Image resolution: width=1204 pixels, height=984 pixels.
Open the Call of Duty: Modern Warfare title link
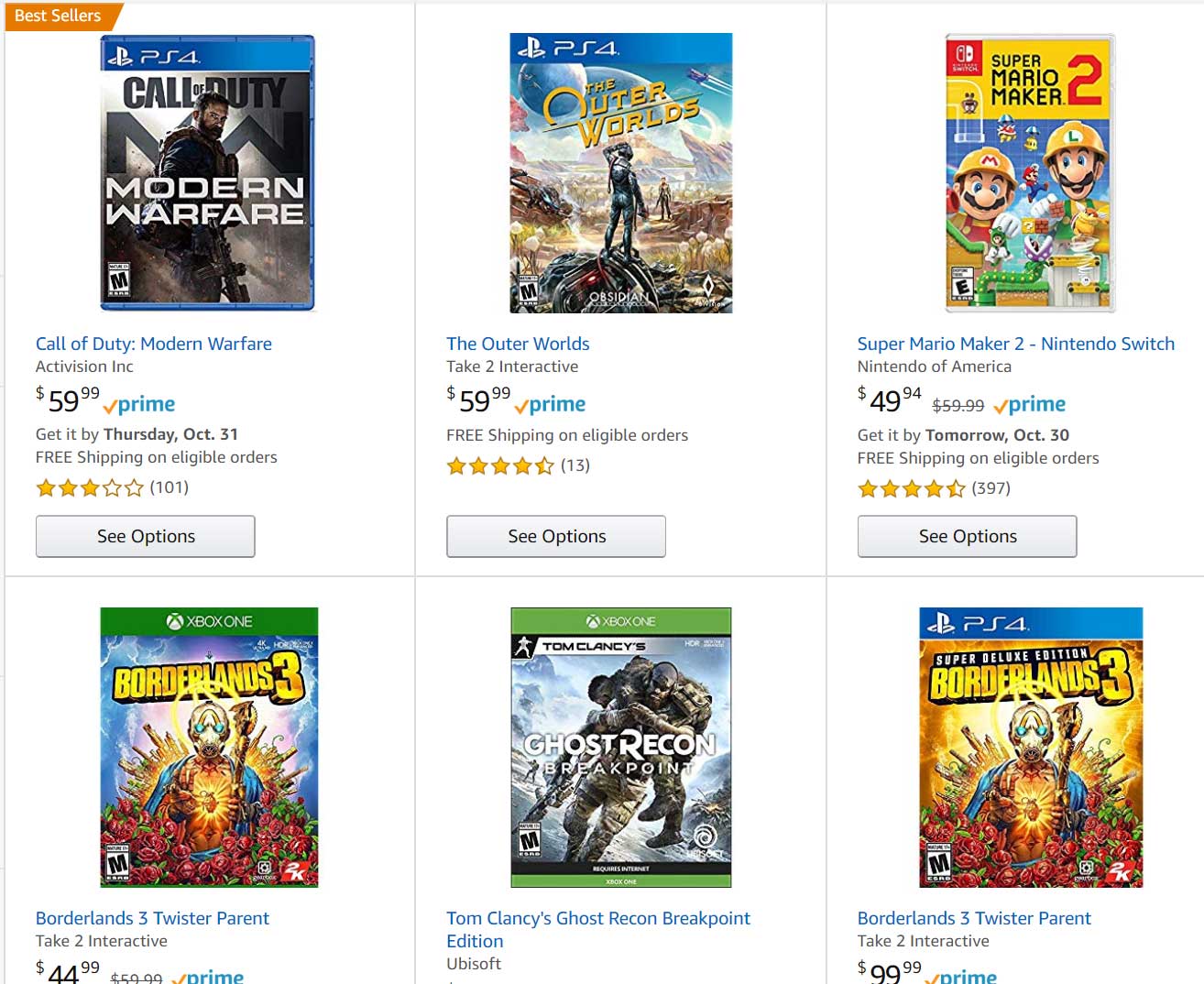(x=154, y=344)
